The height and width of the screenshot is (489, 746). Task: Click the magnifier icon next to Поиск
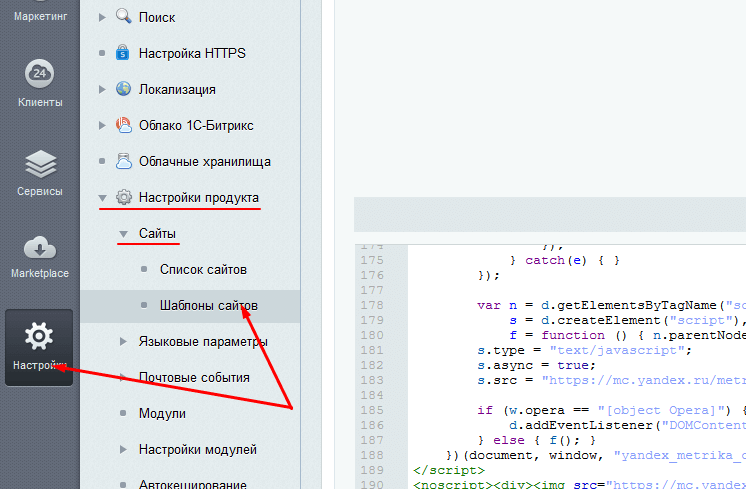(x=124, y=16)
